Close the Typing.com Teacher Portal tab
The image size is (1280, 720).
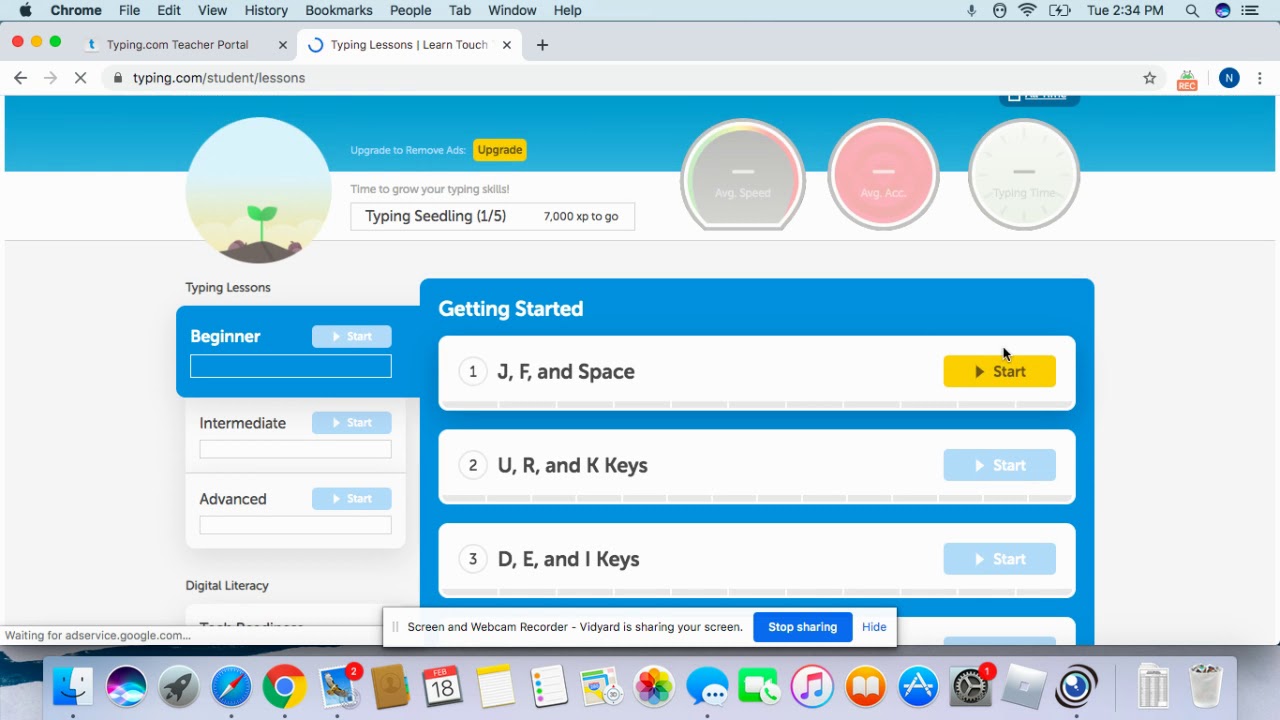(x=283, y=45)
